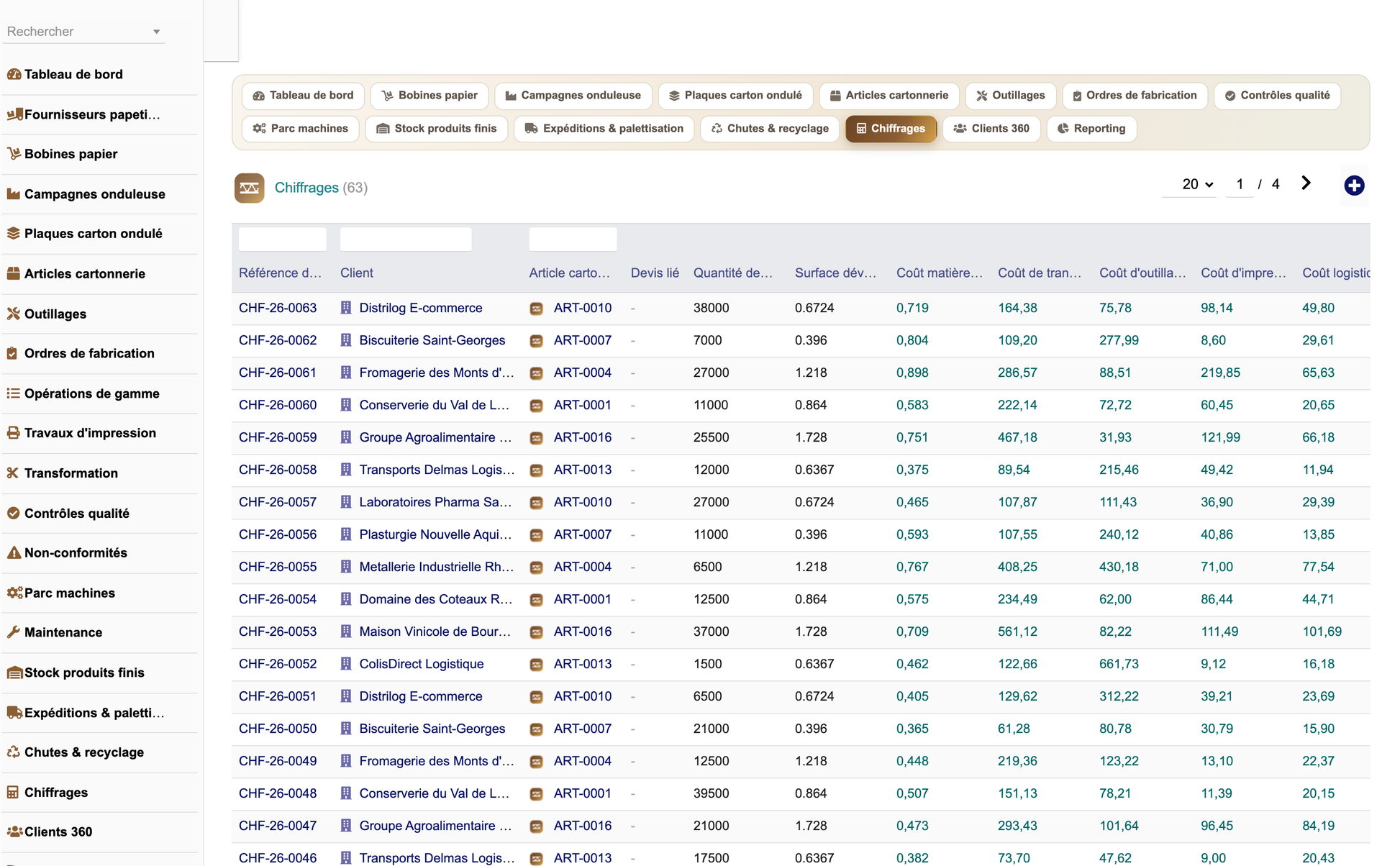
Task: Switch to Stock produits finis tab
Action: tap(436, 129)
